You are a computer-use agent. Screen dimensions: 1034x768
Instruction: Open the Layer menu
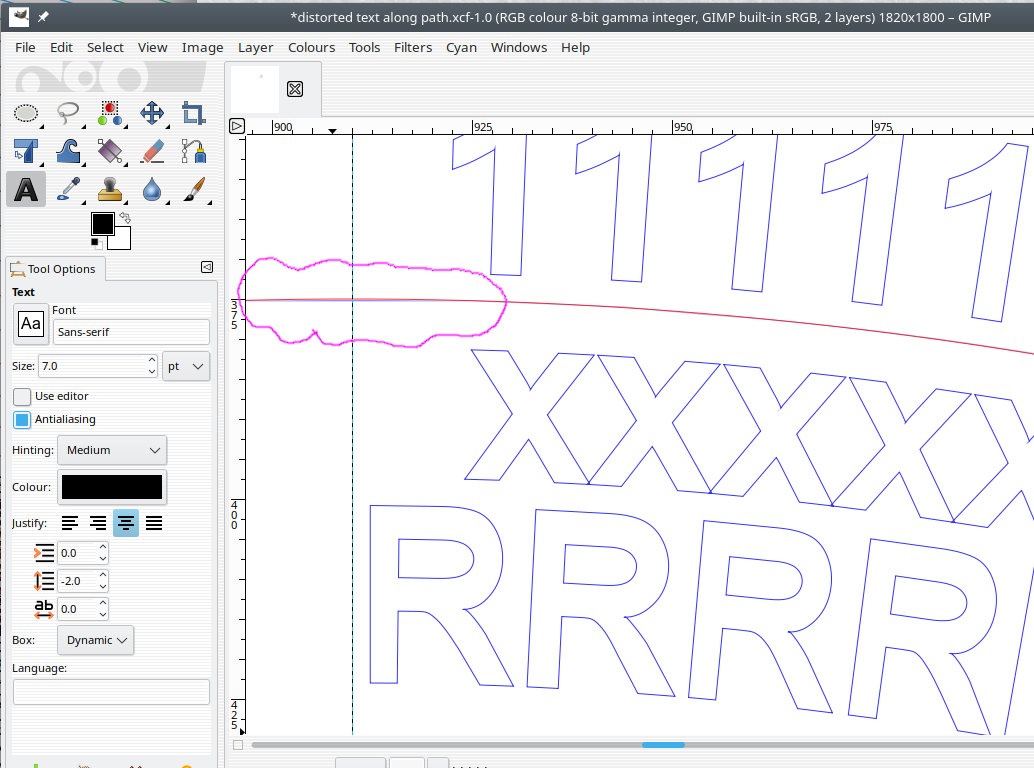(255, 47)
